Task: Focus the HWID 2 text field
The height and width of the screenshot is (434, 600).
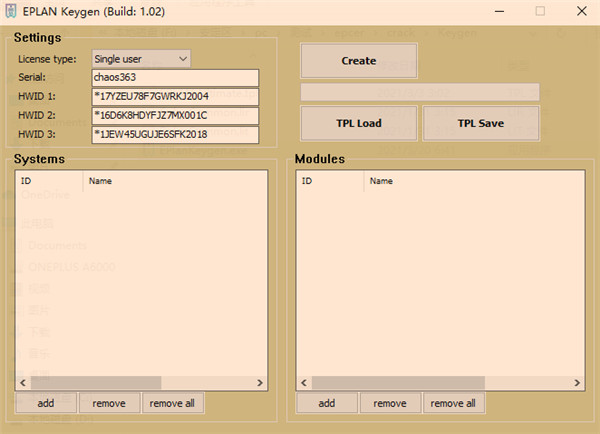Action: click(175, 116)
